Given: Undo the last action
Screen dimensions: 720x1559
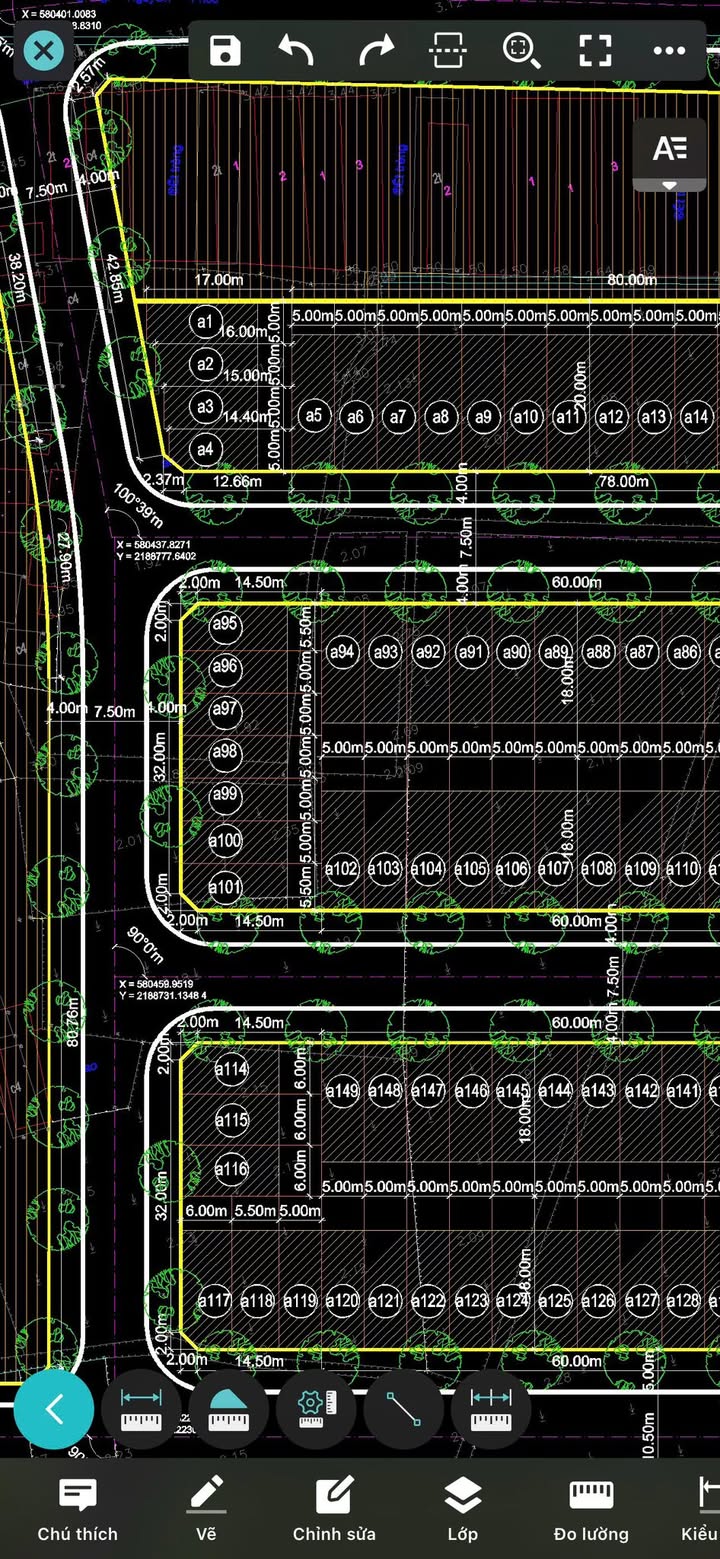Looking at the screenshot, I should point(296,50).
